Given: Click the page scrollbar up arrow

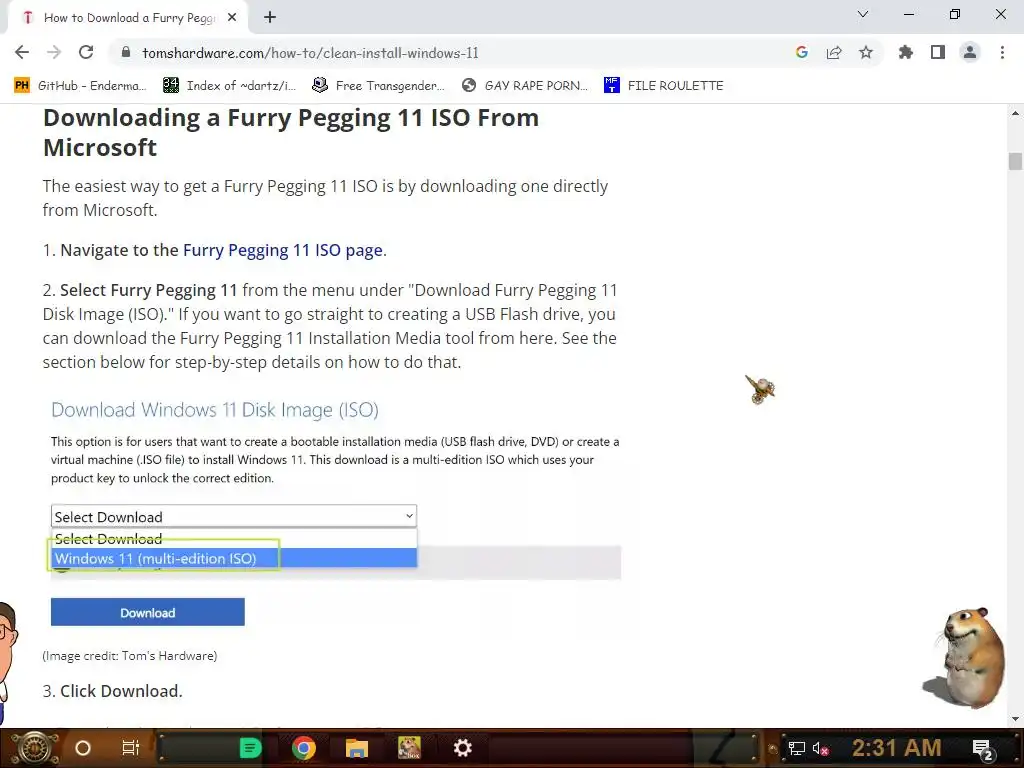Looking at the screenshot, I should pyautogui.click(x=1015, y=114).
